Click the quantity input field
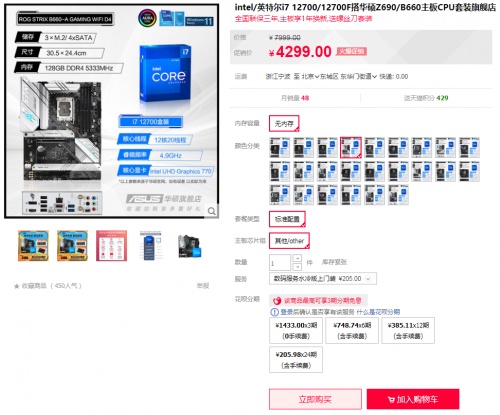 (x=280, y=263)
